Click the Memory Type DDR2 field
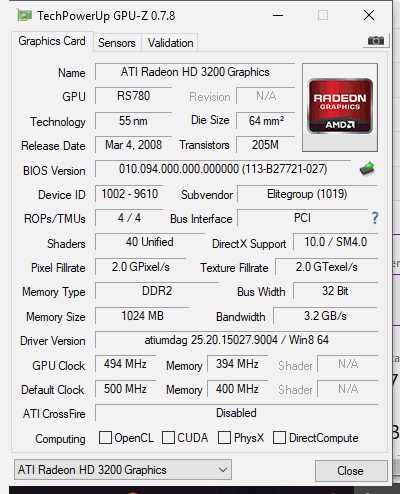Screen dimensions: 400x494 click(157, 291)
